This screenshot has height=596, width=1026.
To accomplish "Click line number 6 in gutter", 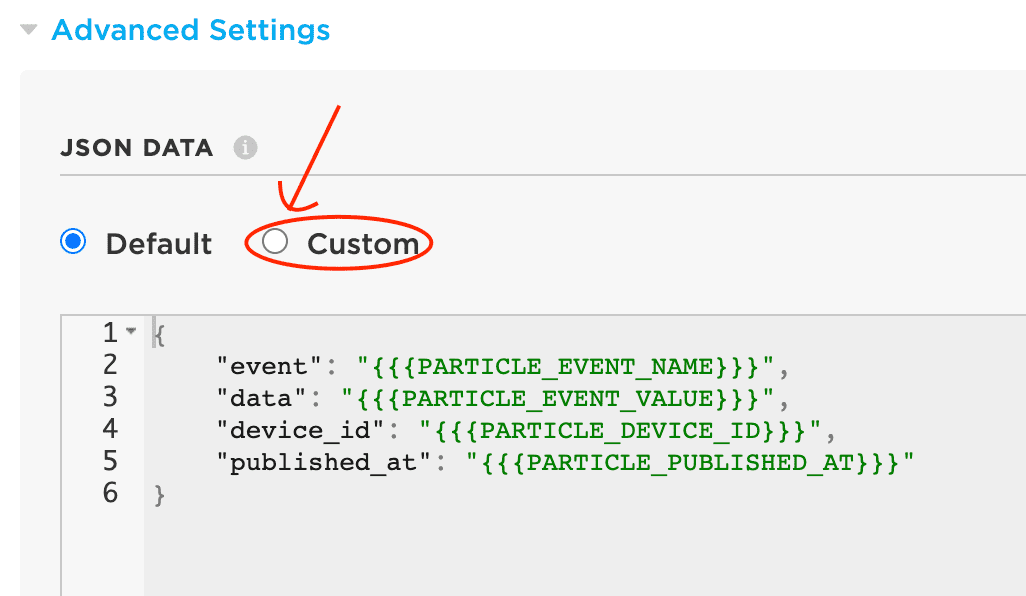I will coord(110,493).
